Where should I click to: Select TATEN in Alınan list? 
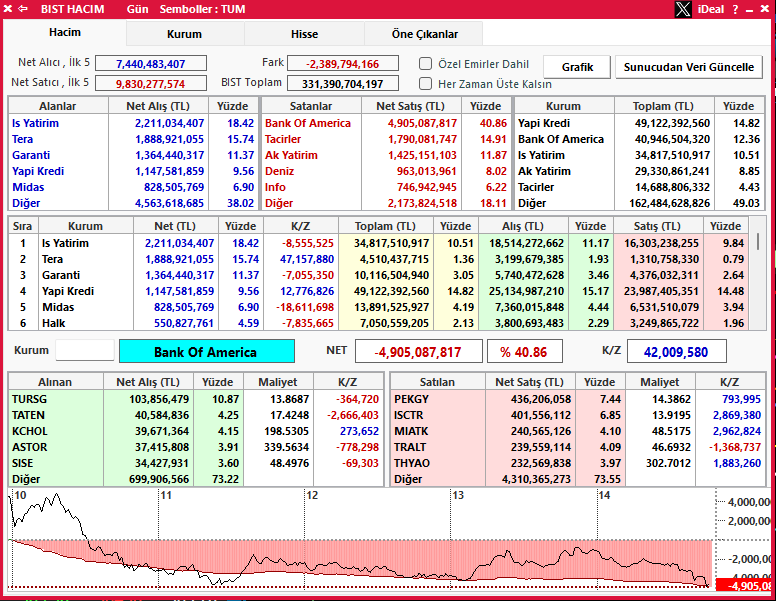[28, 415]
